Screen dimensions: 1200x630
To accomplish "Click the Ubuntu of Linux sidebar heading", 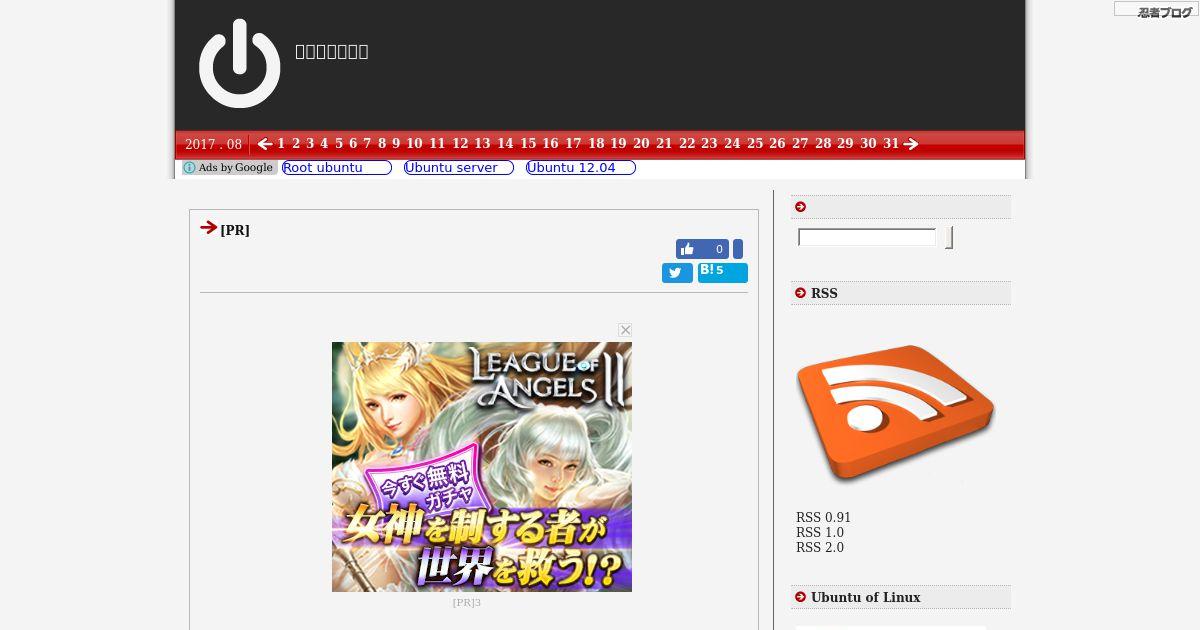I will point(866,597).
